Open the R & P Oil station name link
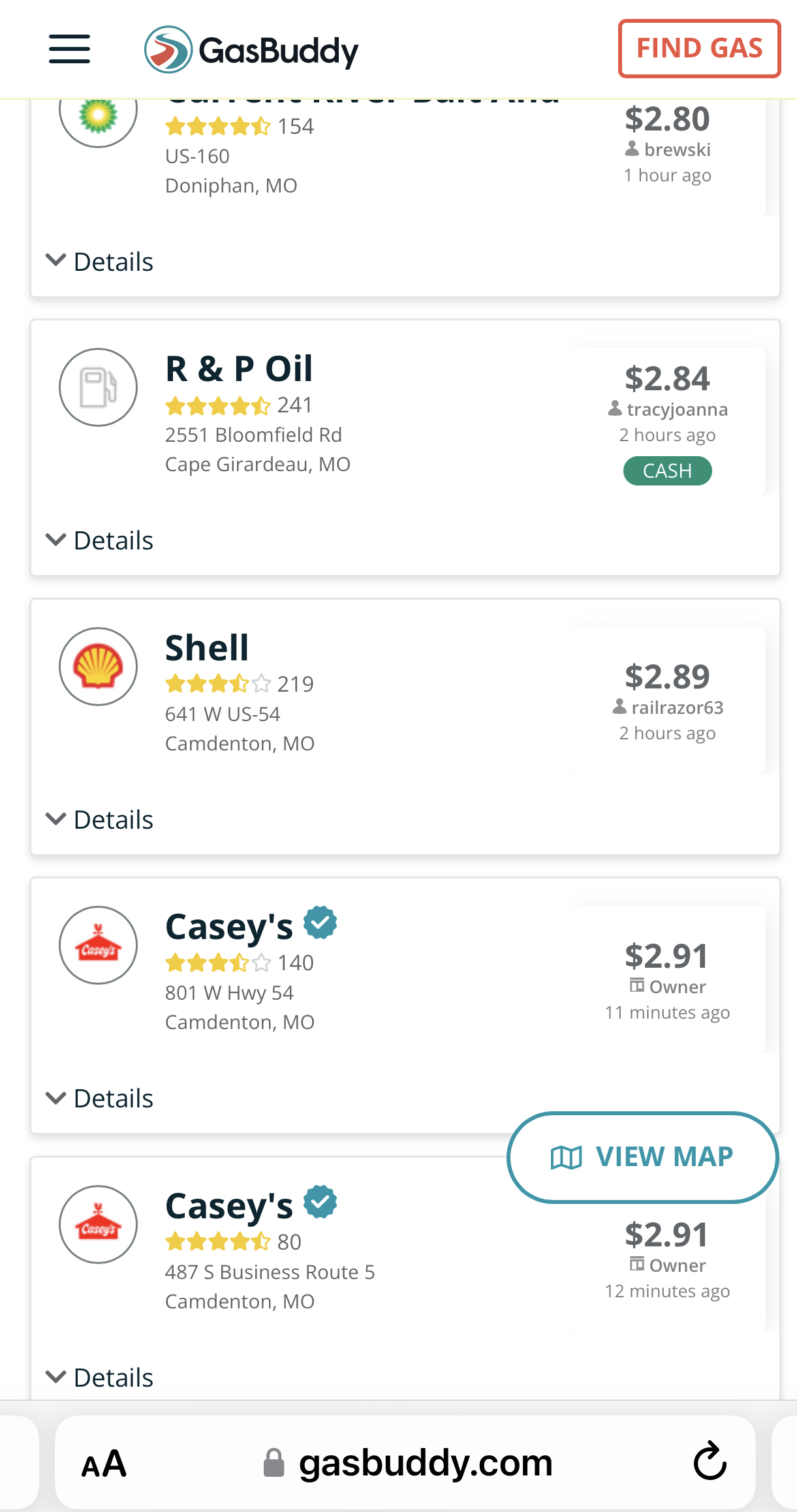Viewport: 797px width, 1512px height. 239,369
